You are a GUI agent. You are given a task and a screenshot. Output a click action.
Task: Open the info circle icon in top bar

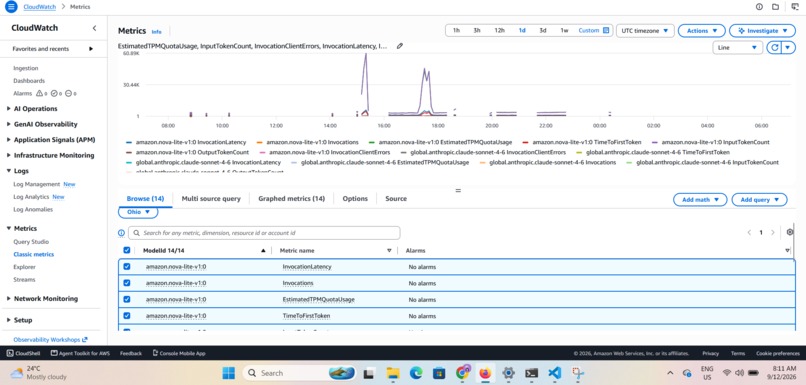pyautogui.click(x=759, y=7)
